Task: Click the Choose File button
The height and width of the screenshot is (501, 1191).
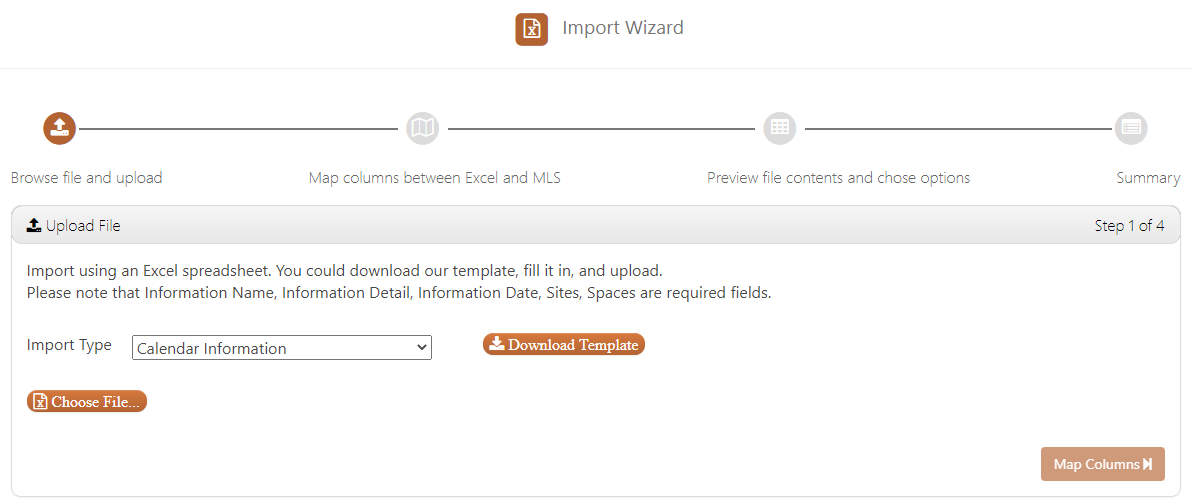Action: 87,402
